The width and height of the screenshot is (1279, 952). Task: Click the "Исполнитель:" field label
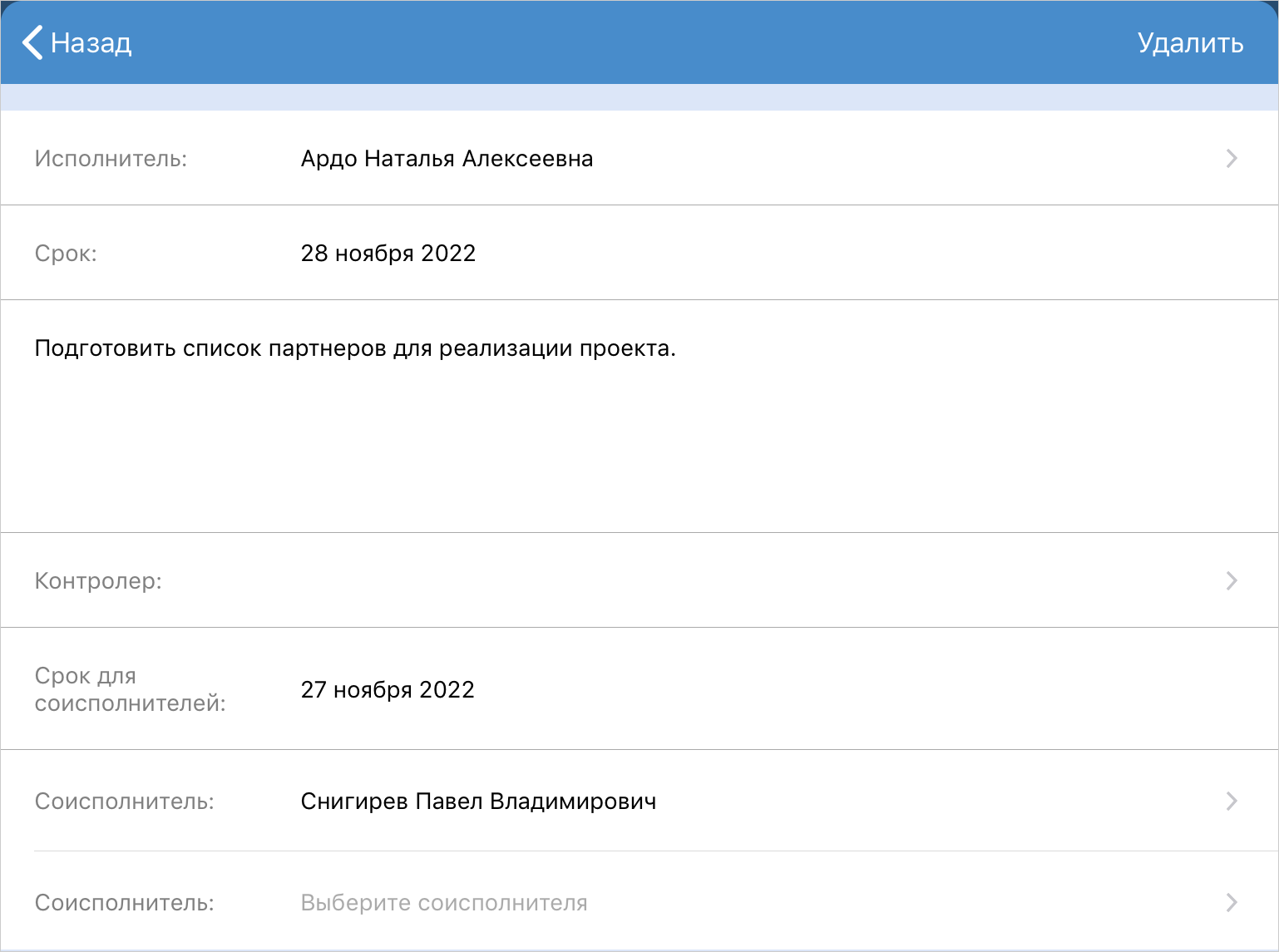point(111,158)
